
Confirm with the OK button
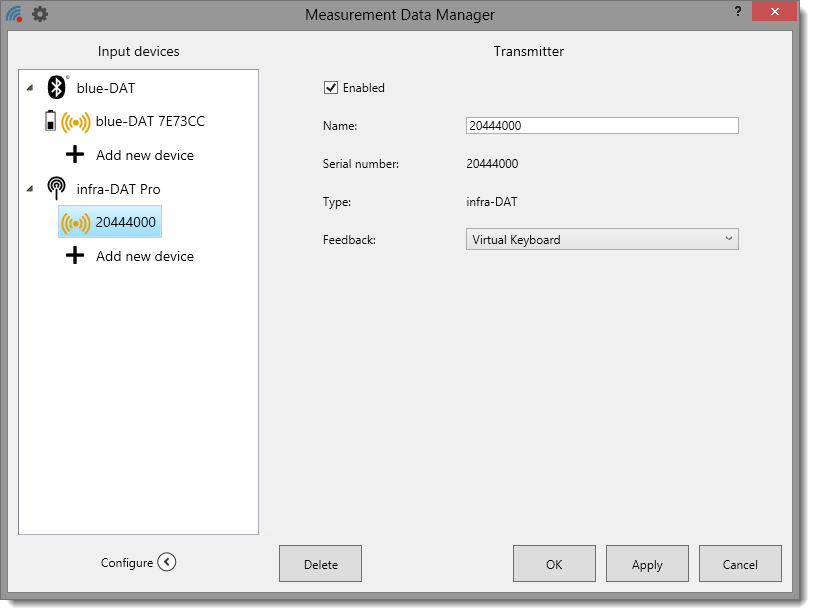click(x=554, y=564)
